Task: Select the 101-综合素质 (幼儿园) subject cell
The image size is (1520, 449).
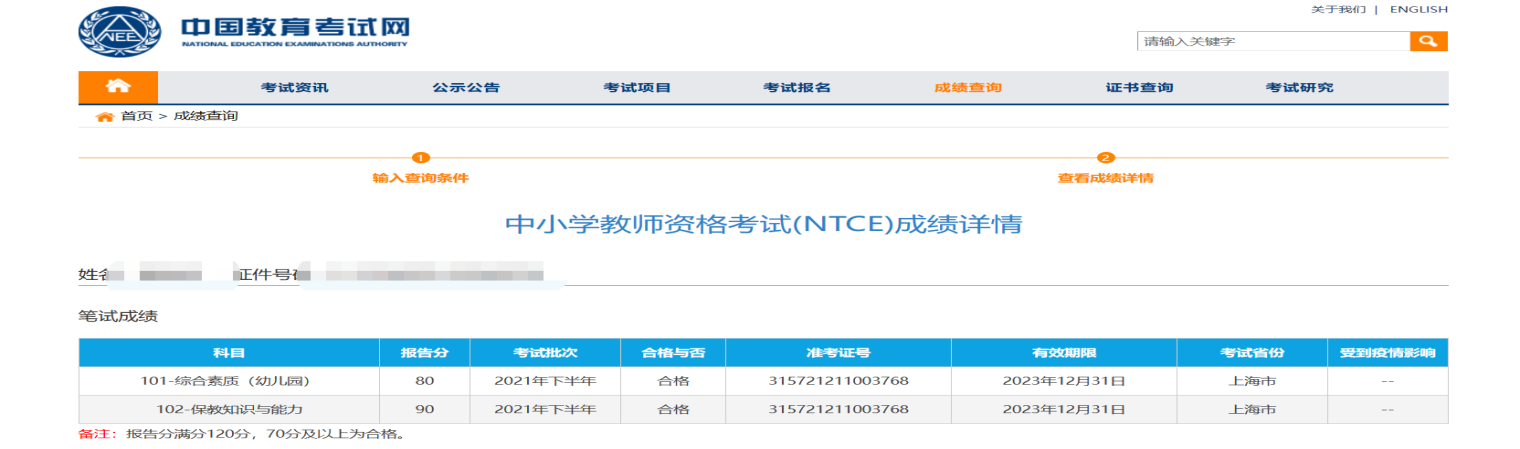Action: (x=229, y=381)
